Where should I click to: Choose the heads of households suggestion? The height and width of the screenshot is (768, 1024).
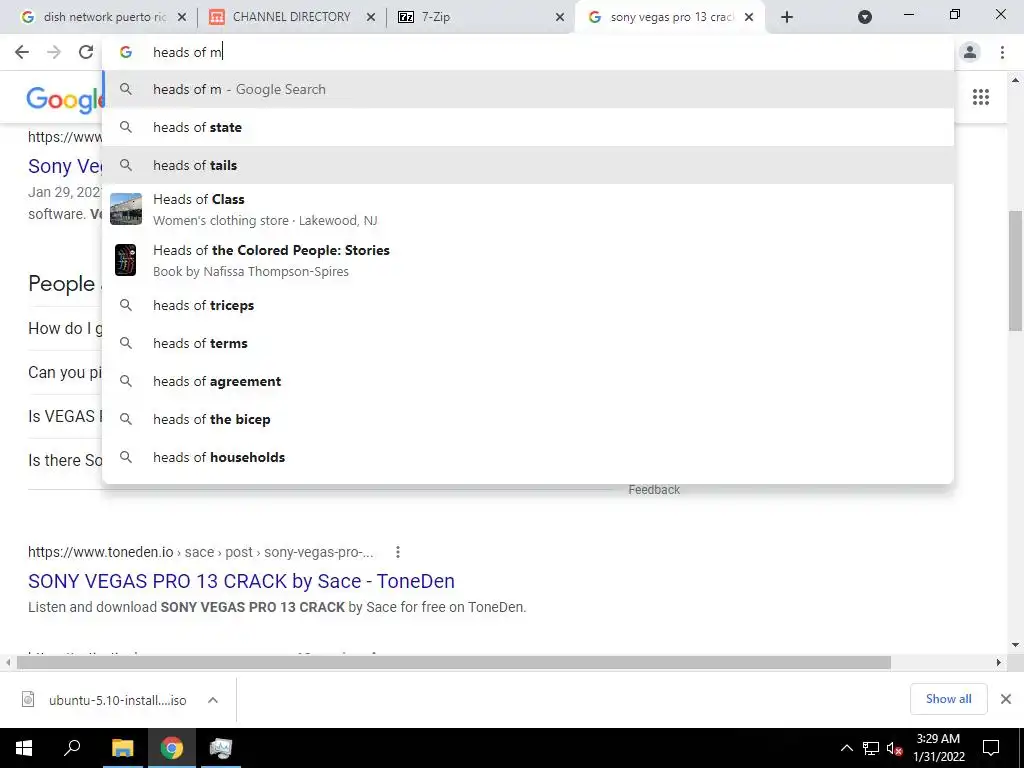[x=528, y=456]
